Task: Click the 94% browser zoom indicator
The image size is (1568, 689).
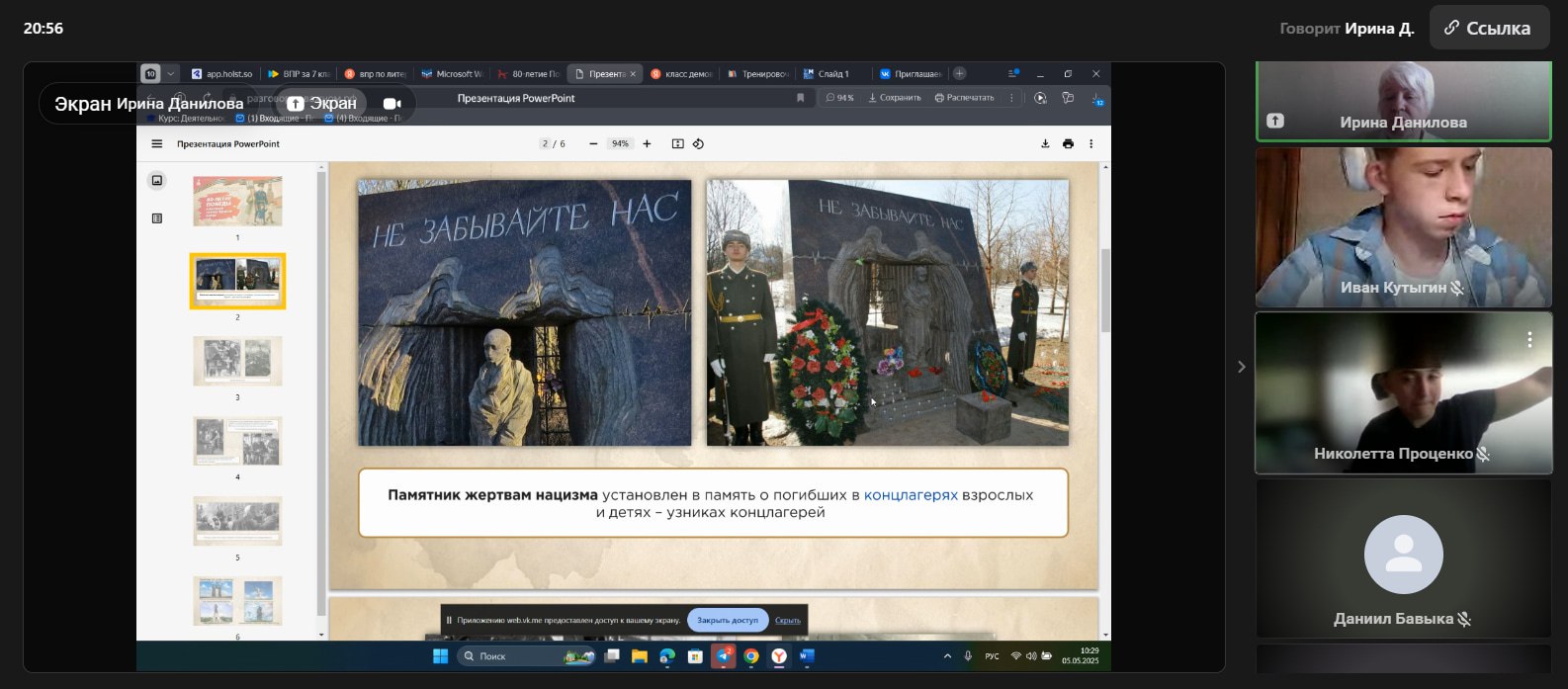Action: (x=840, y=98)
